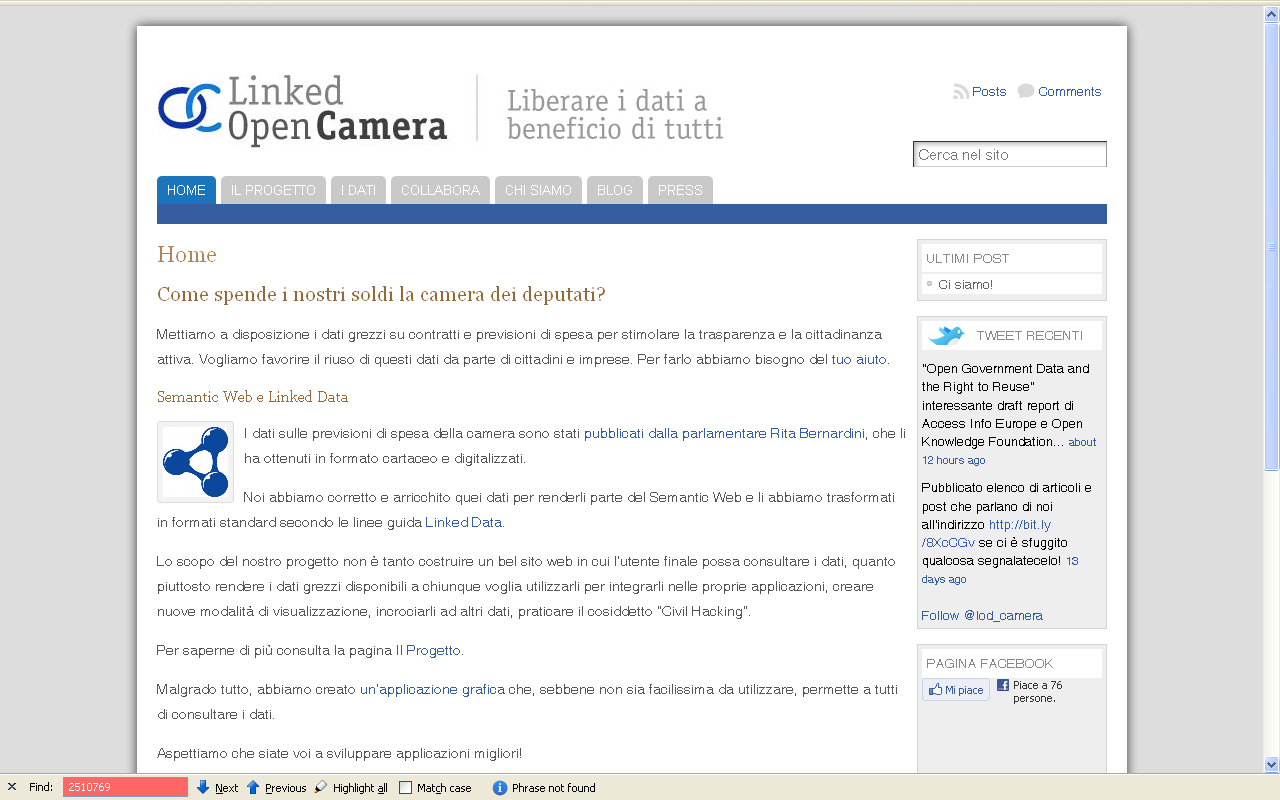
Task: Click the Find Previous up arrow
Action: (253, 787)
